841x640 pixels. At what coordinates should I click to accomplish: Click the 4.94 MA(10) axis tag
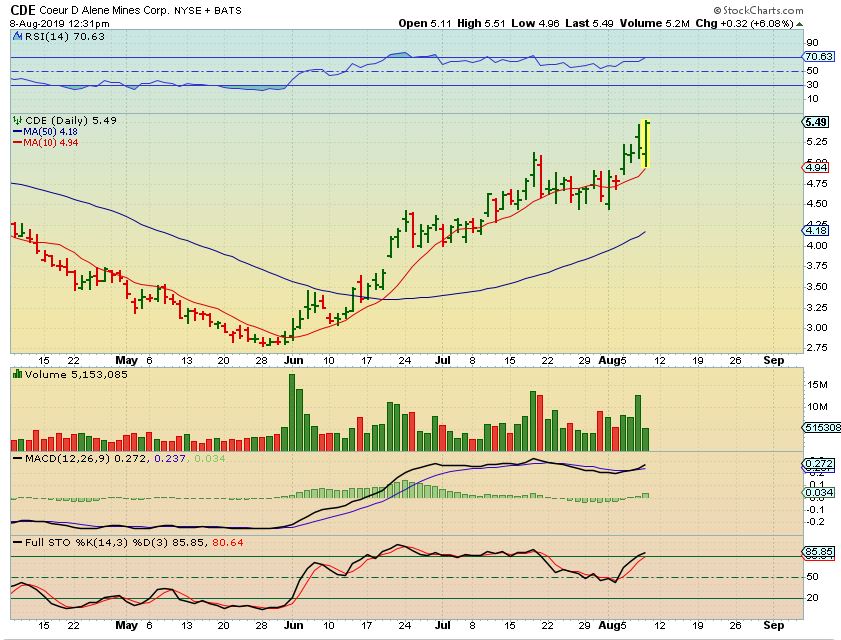point(816,167)
